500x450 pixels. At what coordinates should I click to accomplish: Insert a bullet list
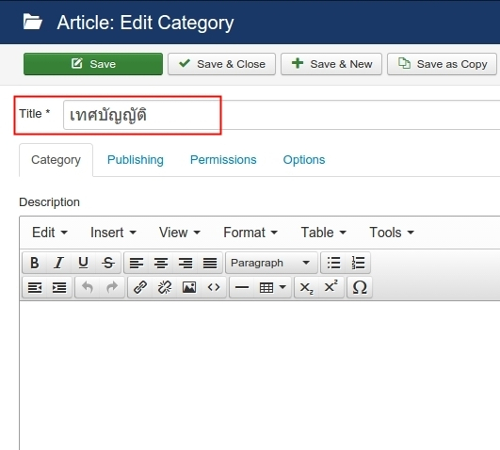point(333,263)
